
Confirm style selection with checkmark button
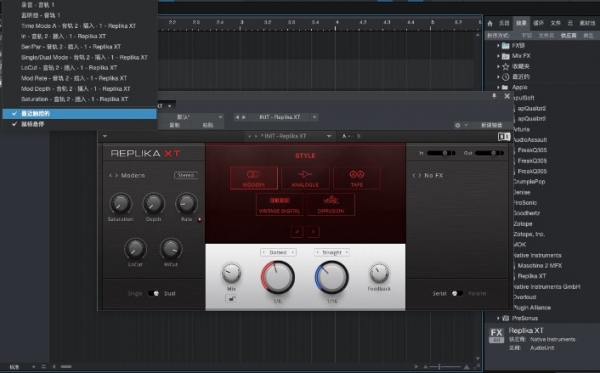click(x=297, y=231)
